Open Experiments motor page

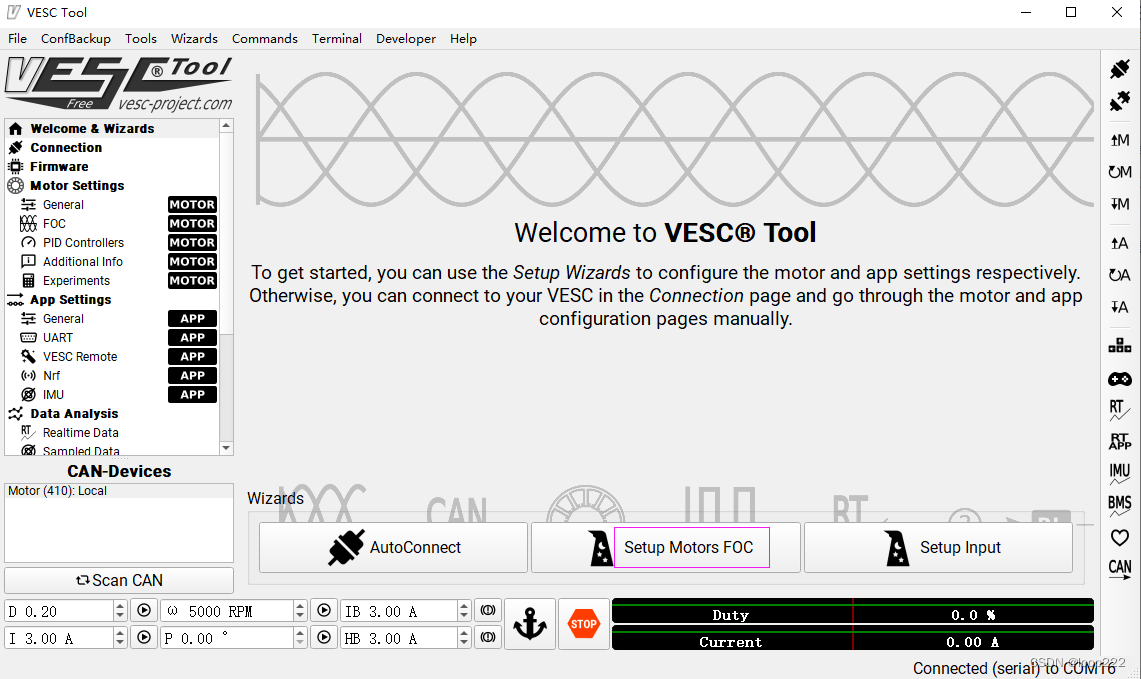112,280
